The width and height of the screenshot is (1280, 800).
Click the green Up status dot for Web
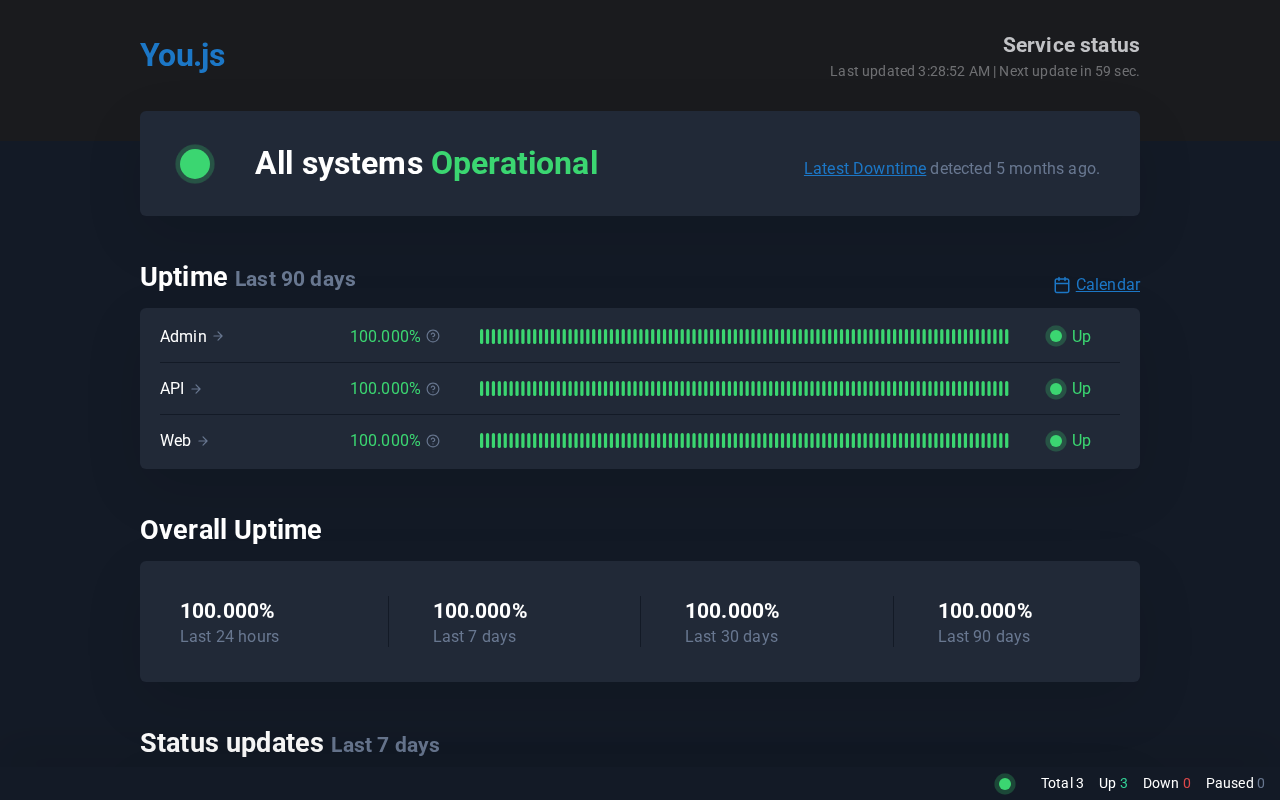pos(1056,441)
